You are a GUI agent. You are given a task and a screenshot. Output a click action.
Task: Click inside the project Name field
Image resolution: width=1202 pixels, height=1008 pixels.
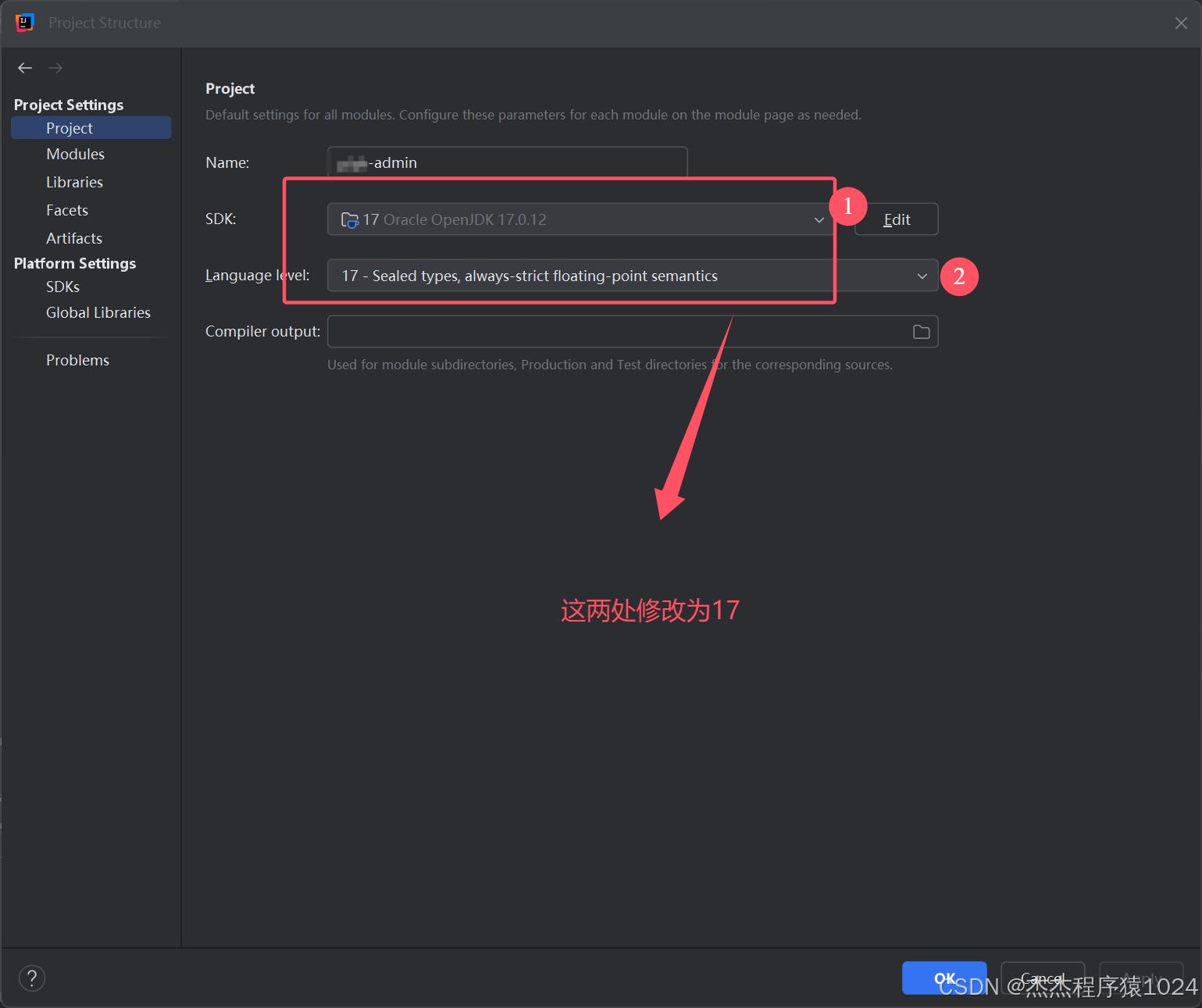[x=506, y=162]
